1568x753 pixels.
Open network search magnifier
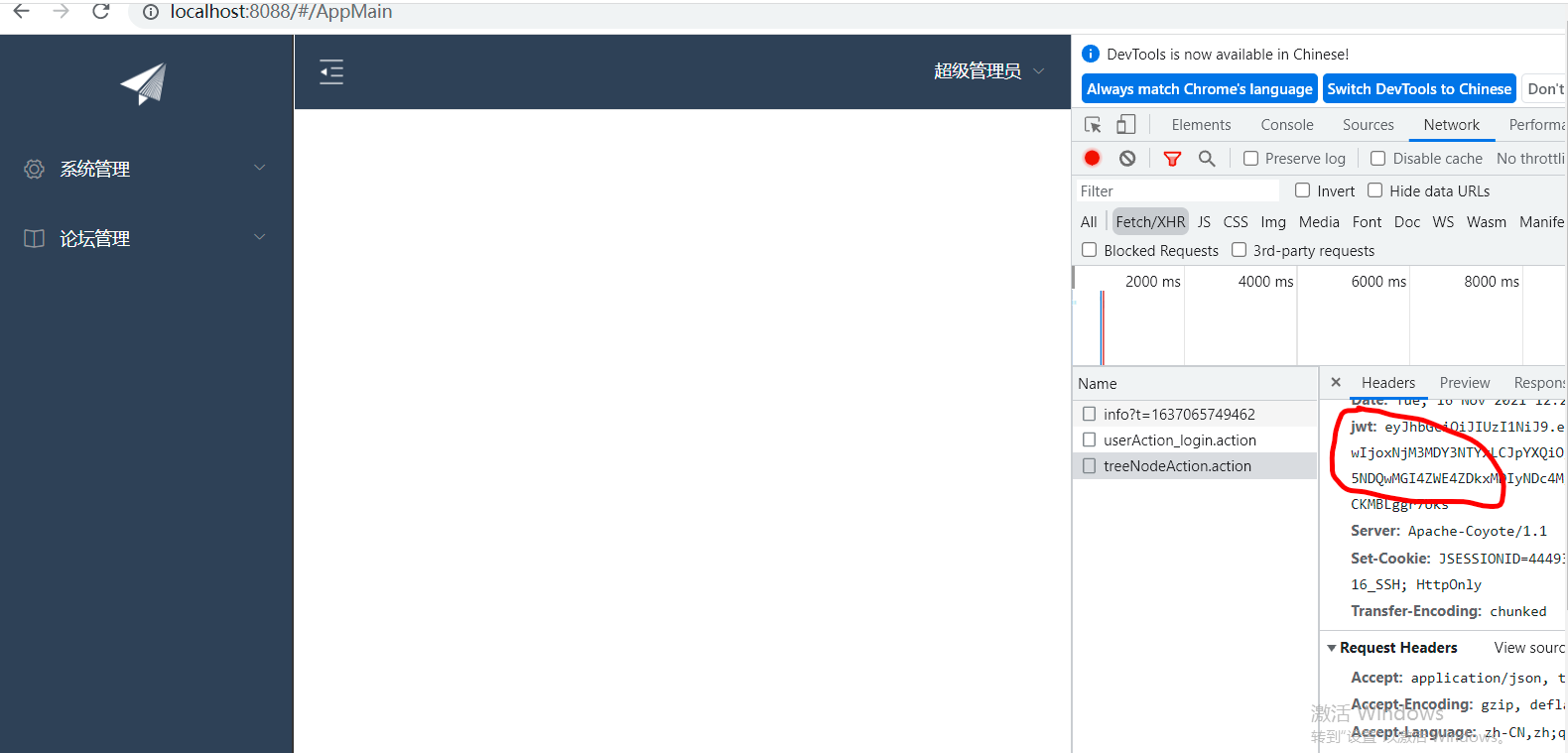click(1207, 158)
